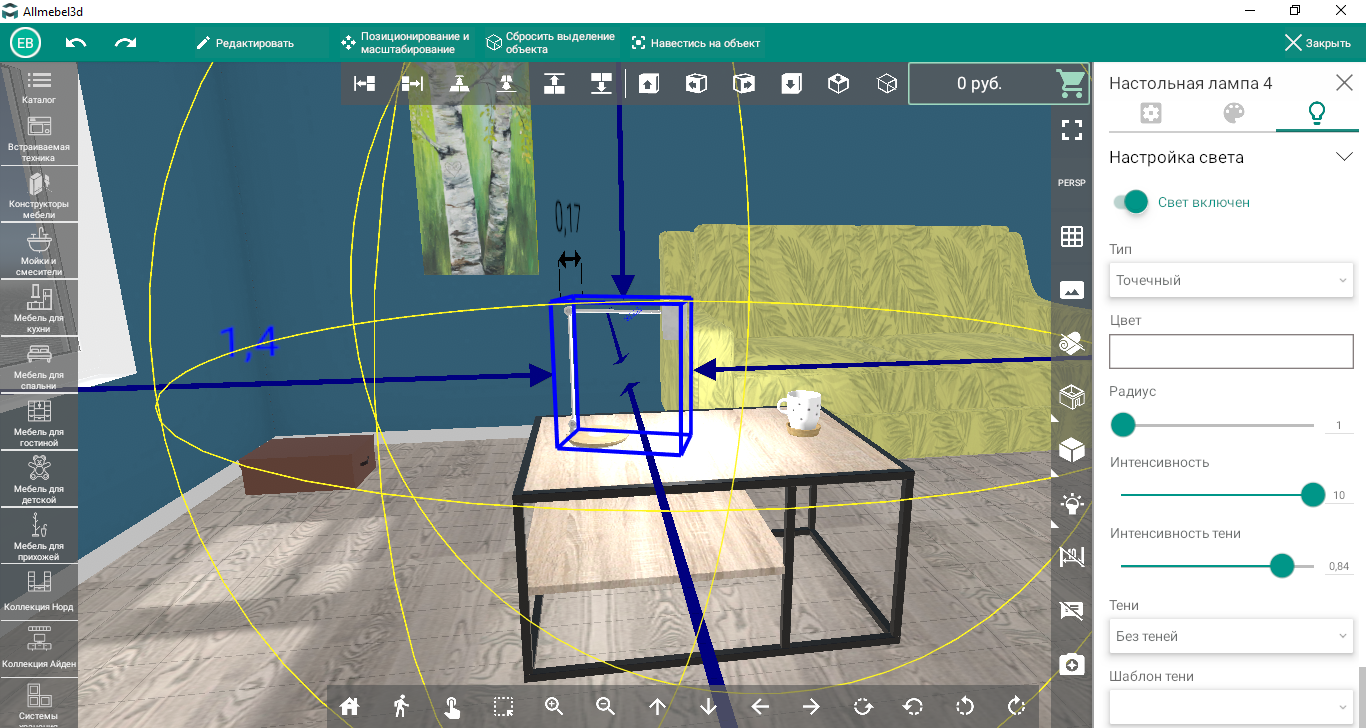Switch to the gear settings tab

[x=1151, y=113]
